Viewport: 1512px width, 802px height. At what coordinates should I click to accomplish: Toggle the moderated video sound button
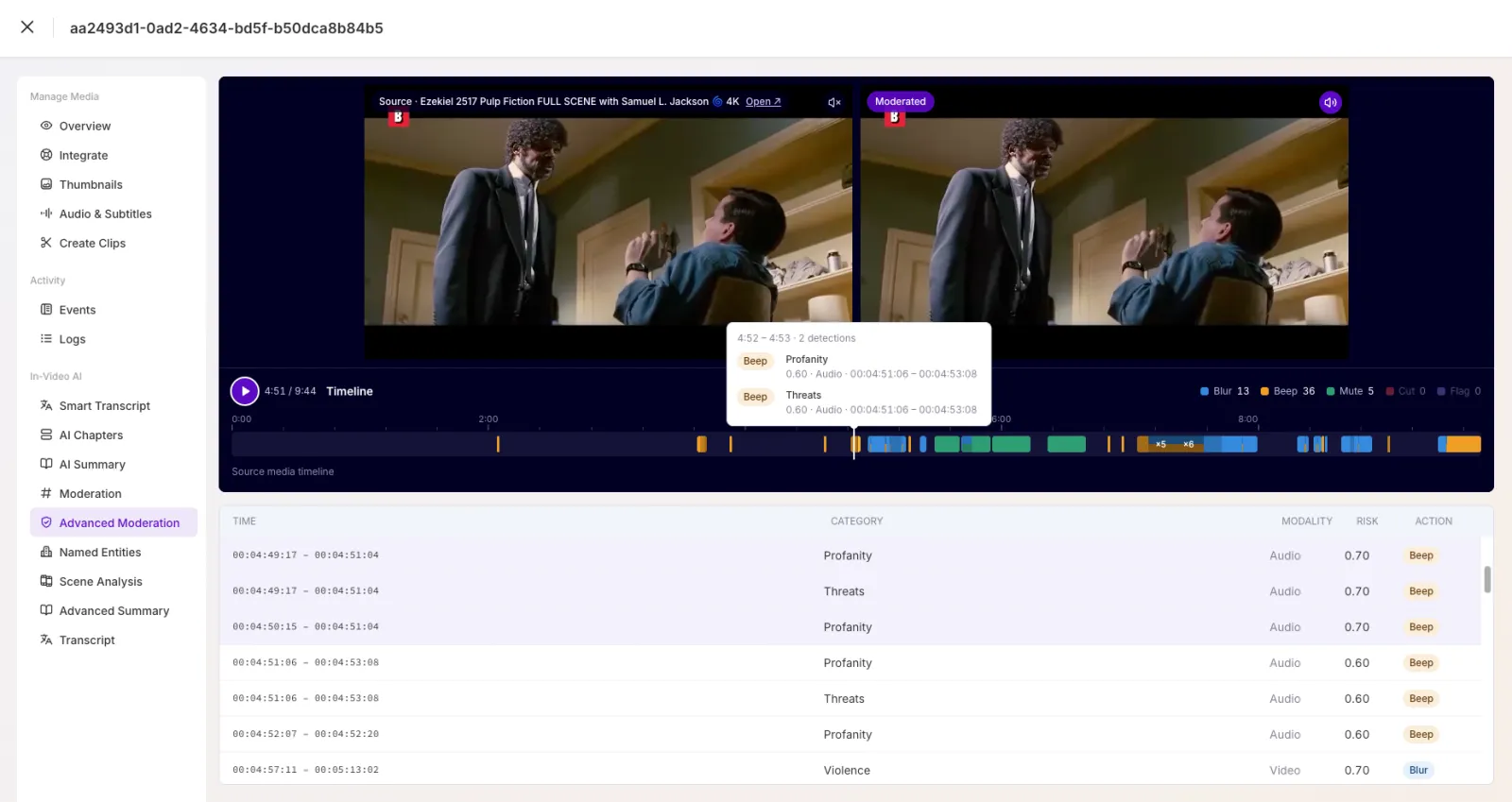pyautogui.click(x=1330, y=102)
